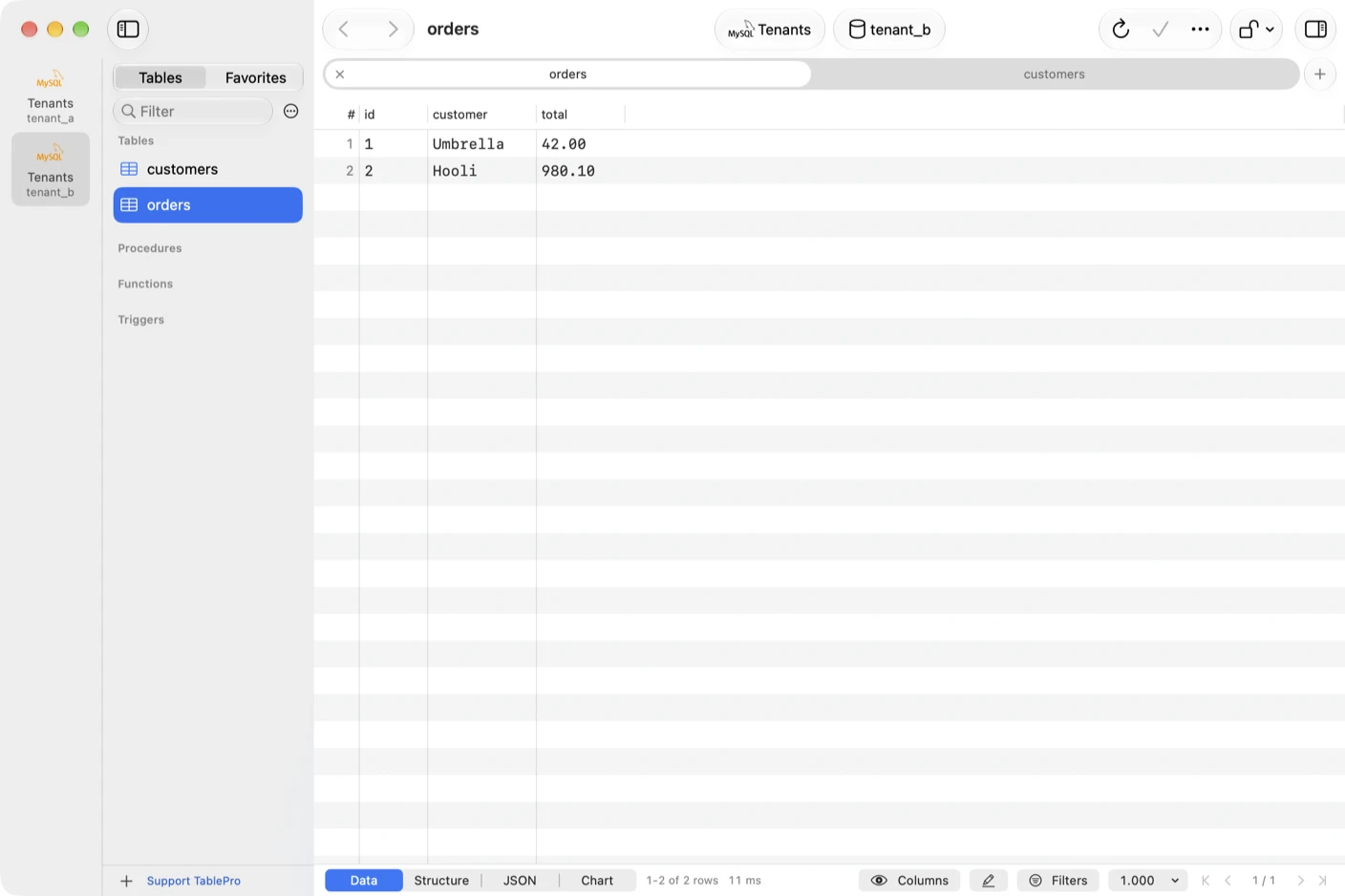The width and height of the screenshot is (1345, 896).
Task: Open the Support TablePro link
Action: 194,881
